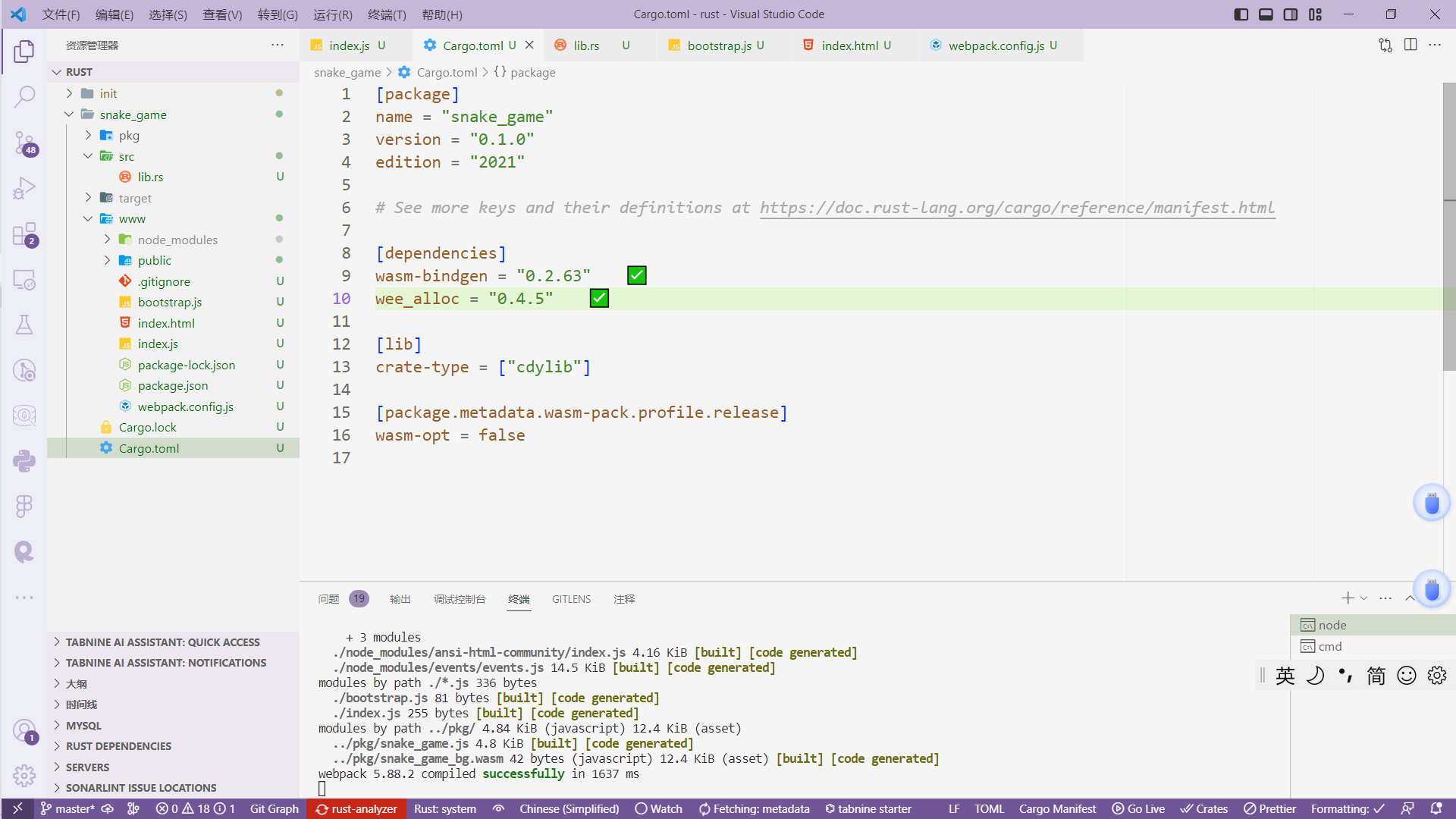Click green checkmark beside wee_alloc version

pos(599,298)
